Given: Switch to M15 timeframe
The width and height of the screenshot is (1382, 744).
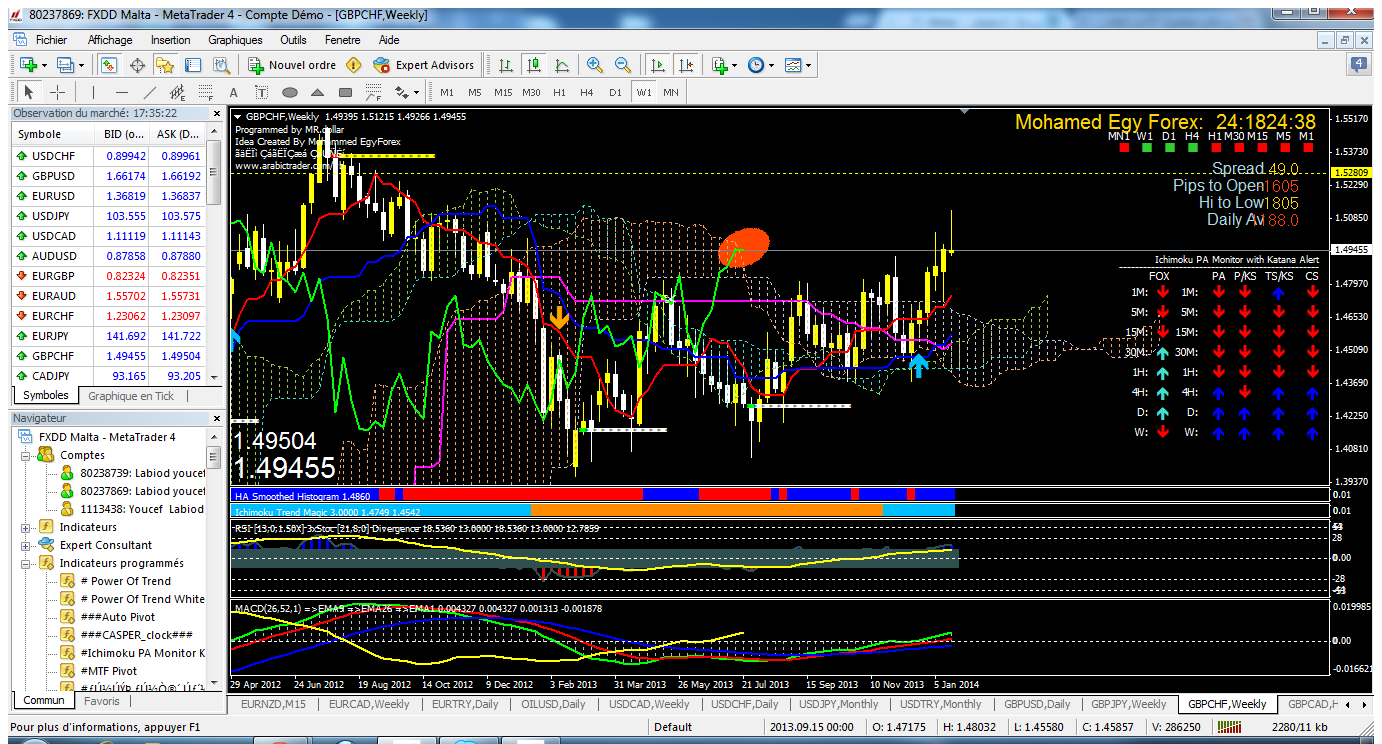Looking at the screenshot, I should point(503,92).
